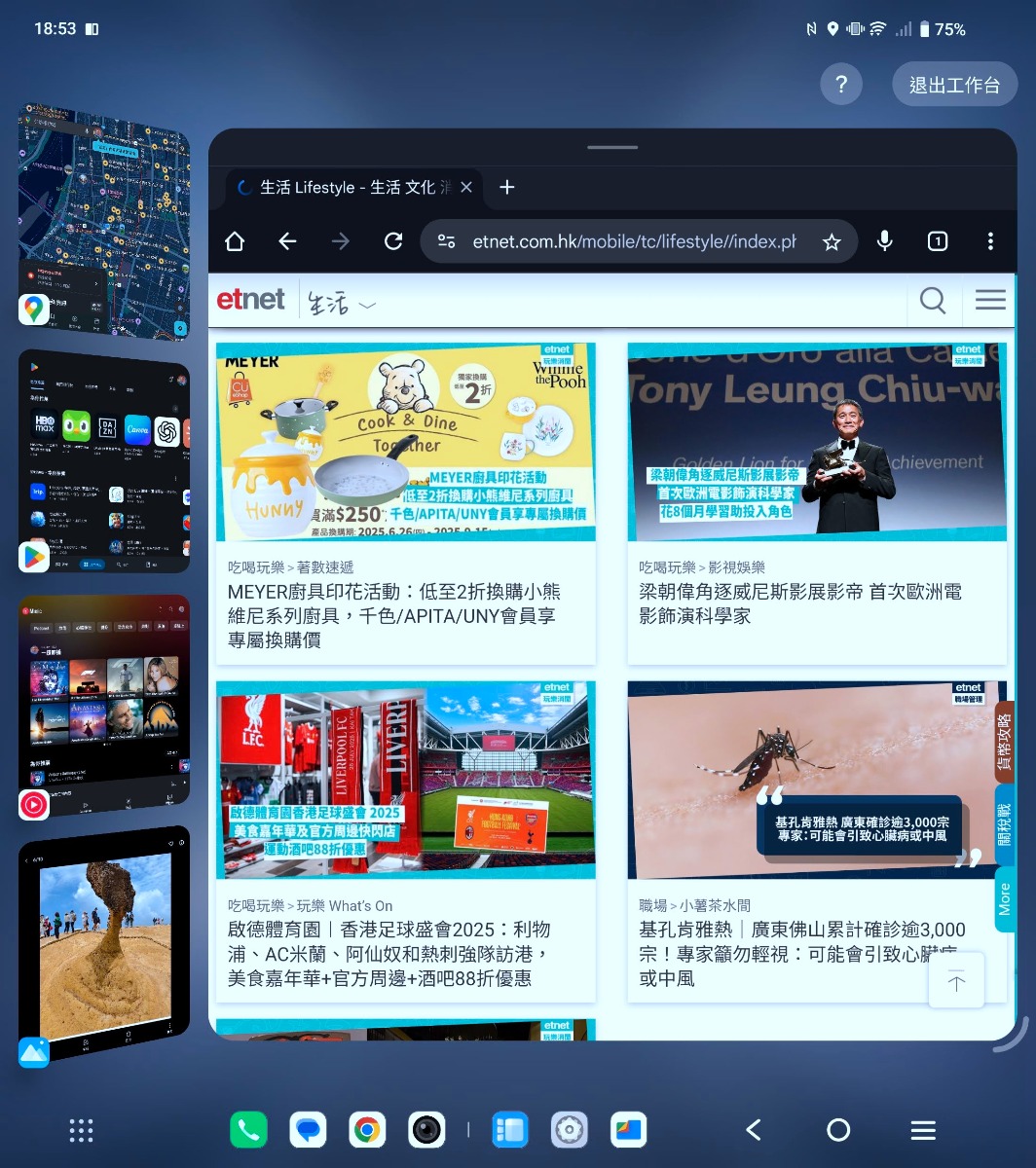The height and width of the screenshot is (1168, 1036).
Task: Open the Tony Leung article image
Action: coord(817,442)
